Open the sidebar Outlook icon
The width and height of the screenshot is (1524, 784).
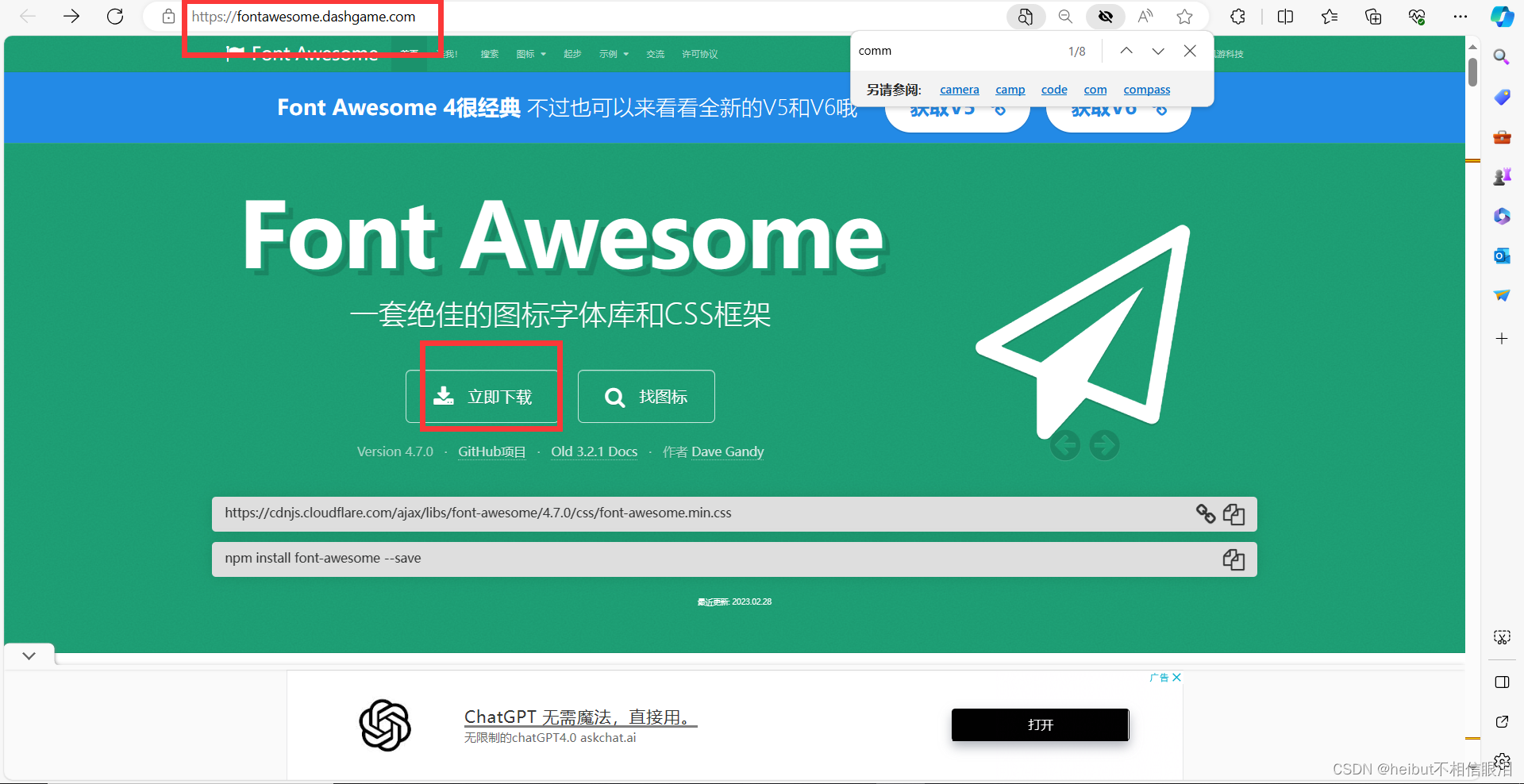click(x=1502, y=256)
